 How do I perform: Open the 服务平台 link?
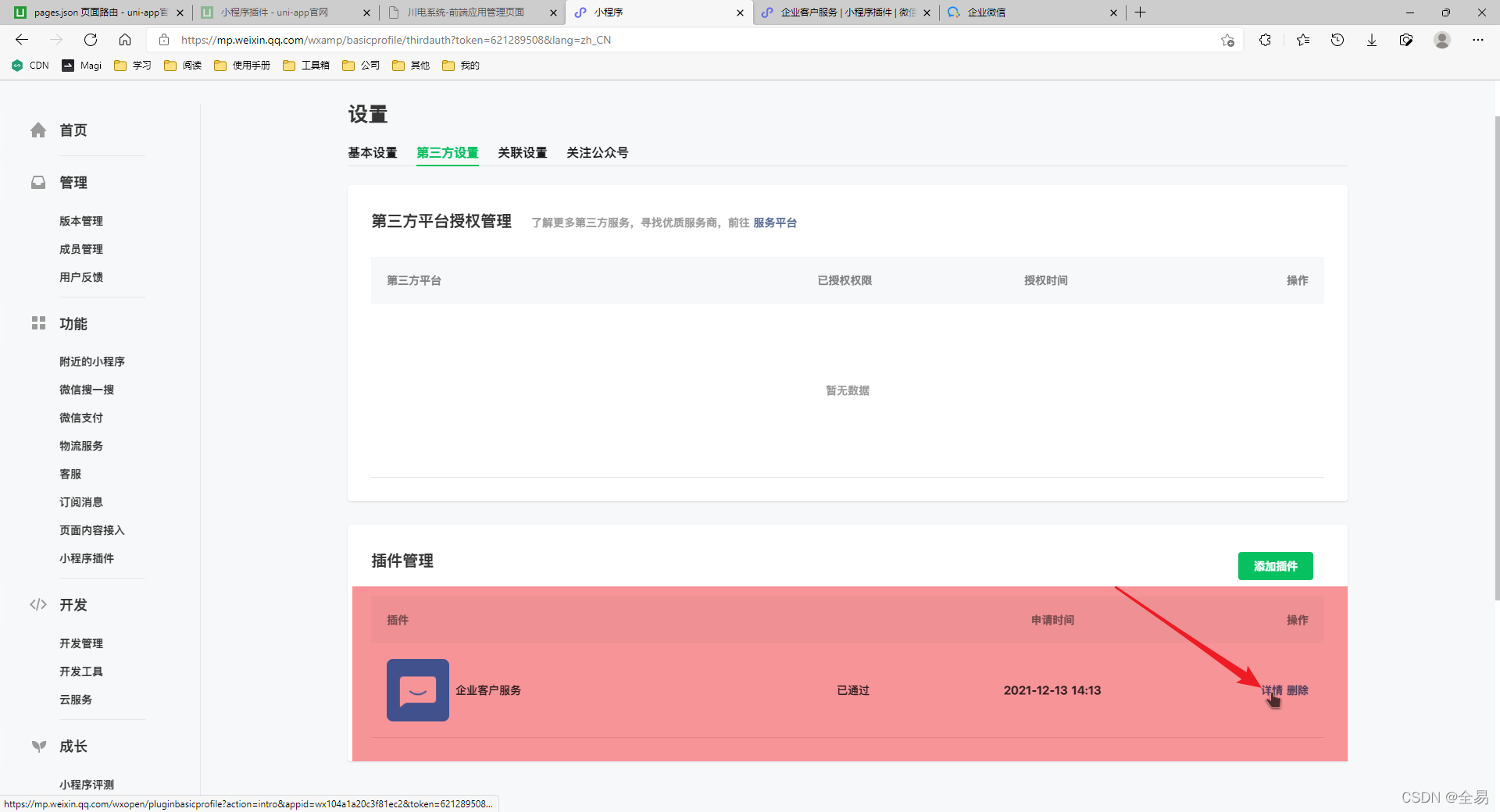click(x=775, y=223)
